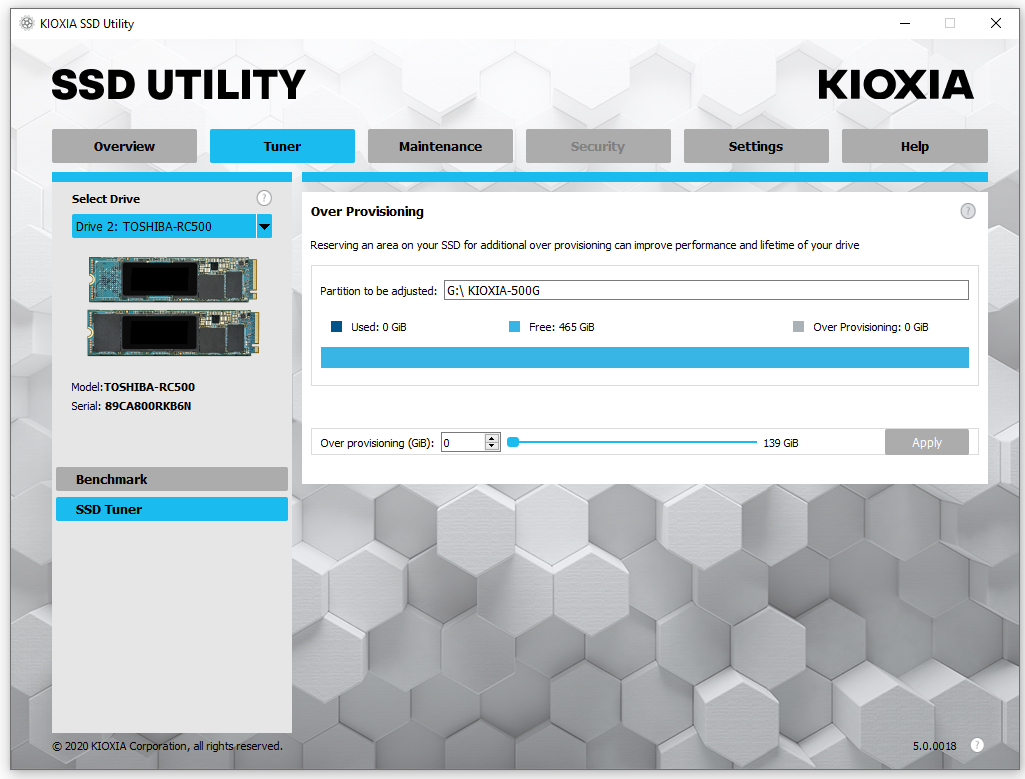Click the light blue Free color swatch
The height and width of the screenshot is (779, 1025).
point(514,327)
